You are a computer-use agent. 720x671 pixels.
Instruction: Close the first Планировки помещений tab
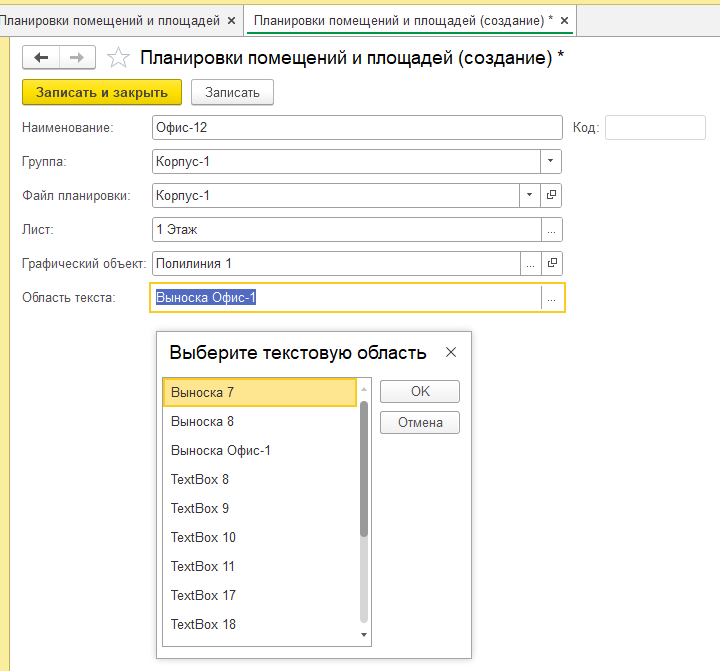point(232,20)
